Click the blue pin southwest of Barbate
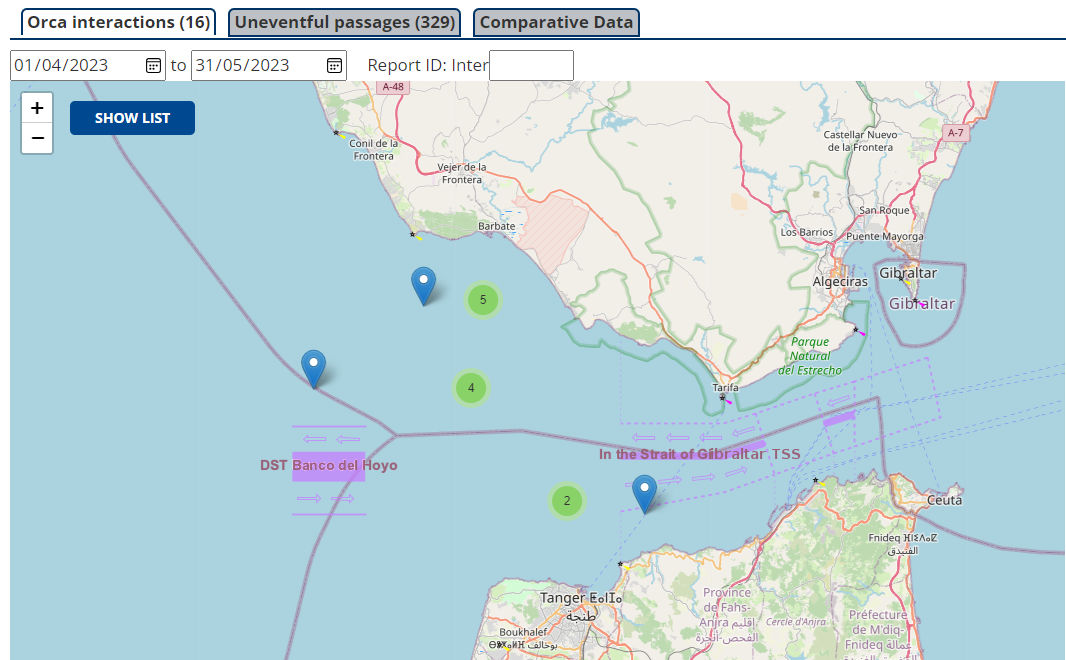 424,285
